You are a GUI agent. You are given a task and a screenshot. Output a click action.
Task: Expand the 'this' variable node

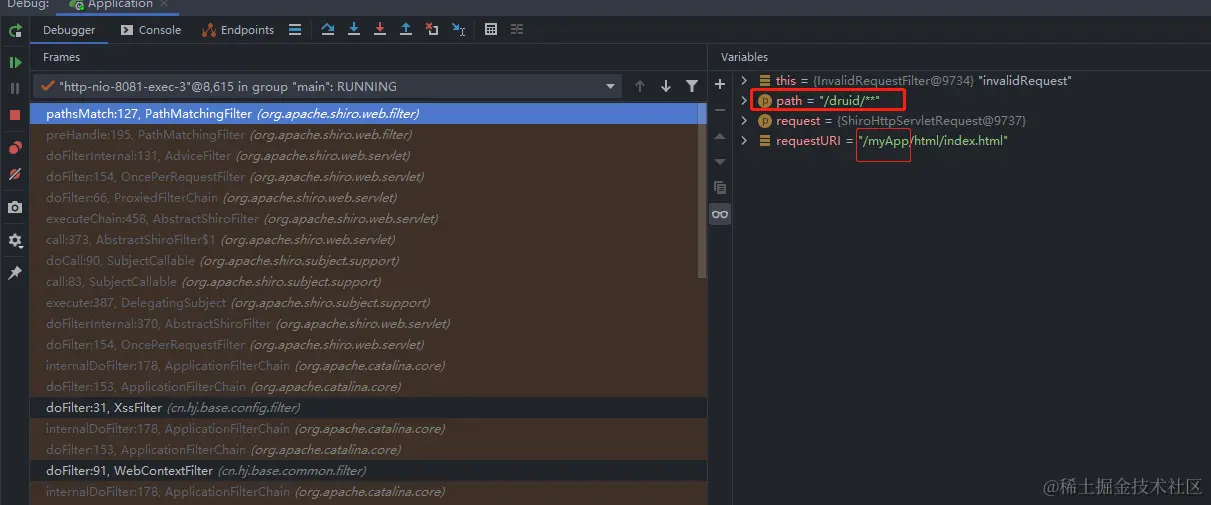(x=744, y=81)
